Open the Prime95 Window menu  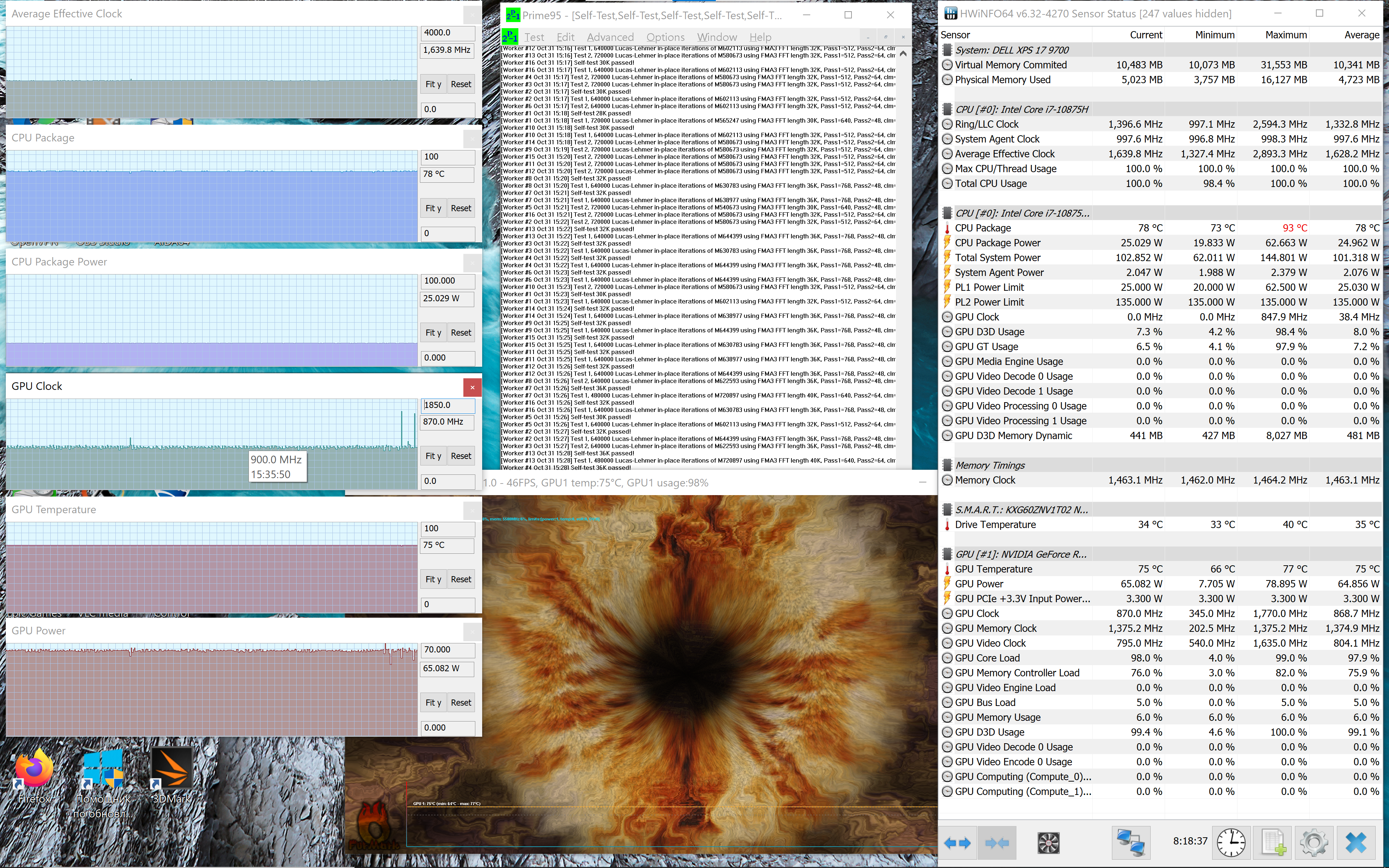[717, 37]
